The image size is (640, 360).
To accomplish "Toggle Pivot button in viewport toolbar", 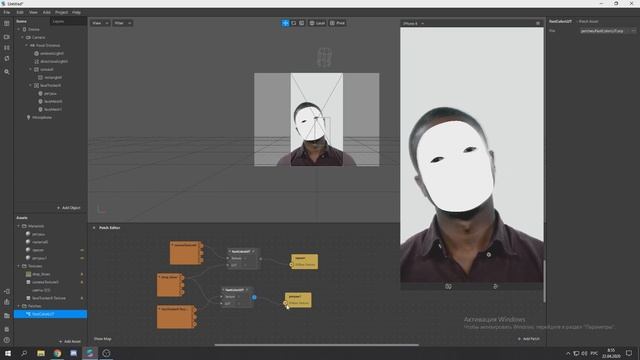I will click(338, 23).
